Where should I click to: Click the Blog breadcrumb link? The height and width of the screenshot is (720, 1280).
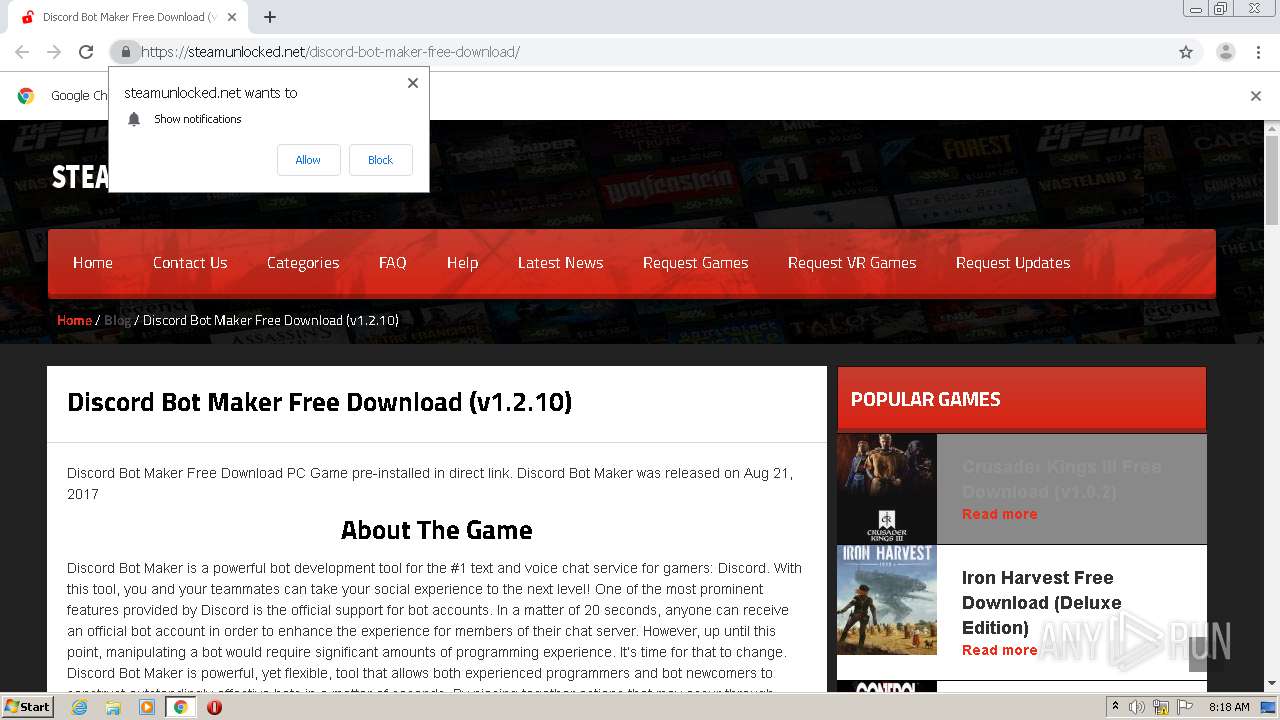tap(117, 320)
